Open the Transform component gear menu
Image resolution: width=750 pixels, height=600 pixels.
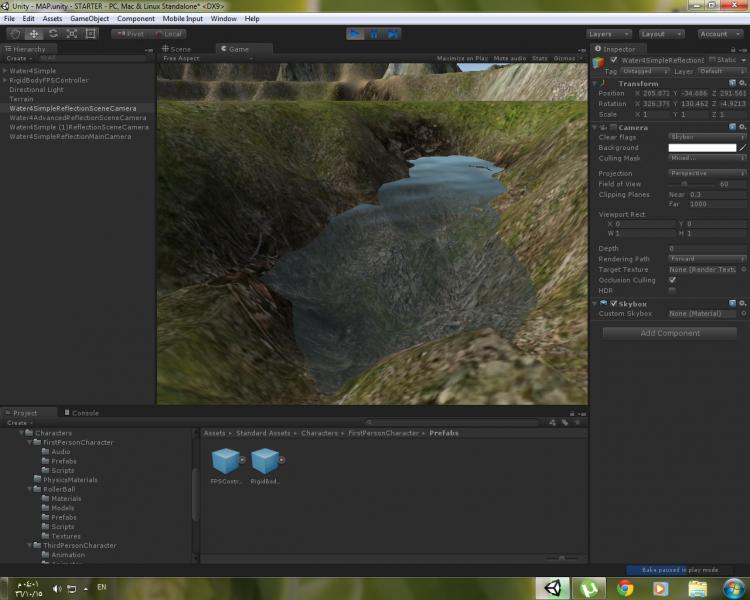pos(743,83)
